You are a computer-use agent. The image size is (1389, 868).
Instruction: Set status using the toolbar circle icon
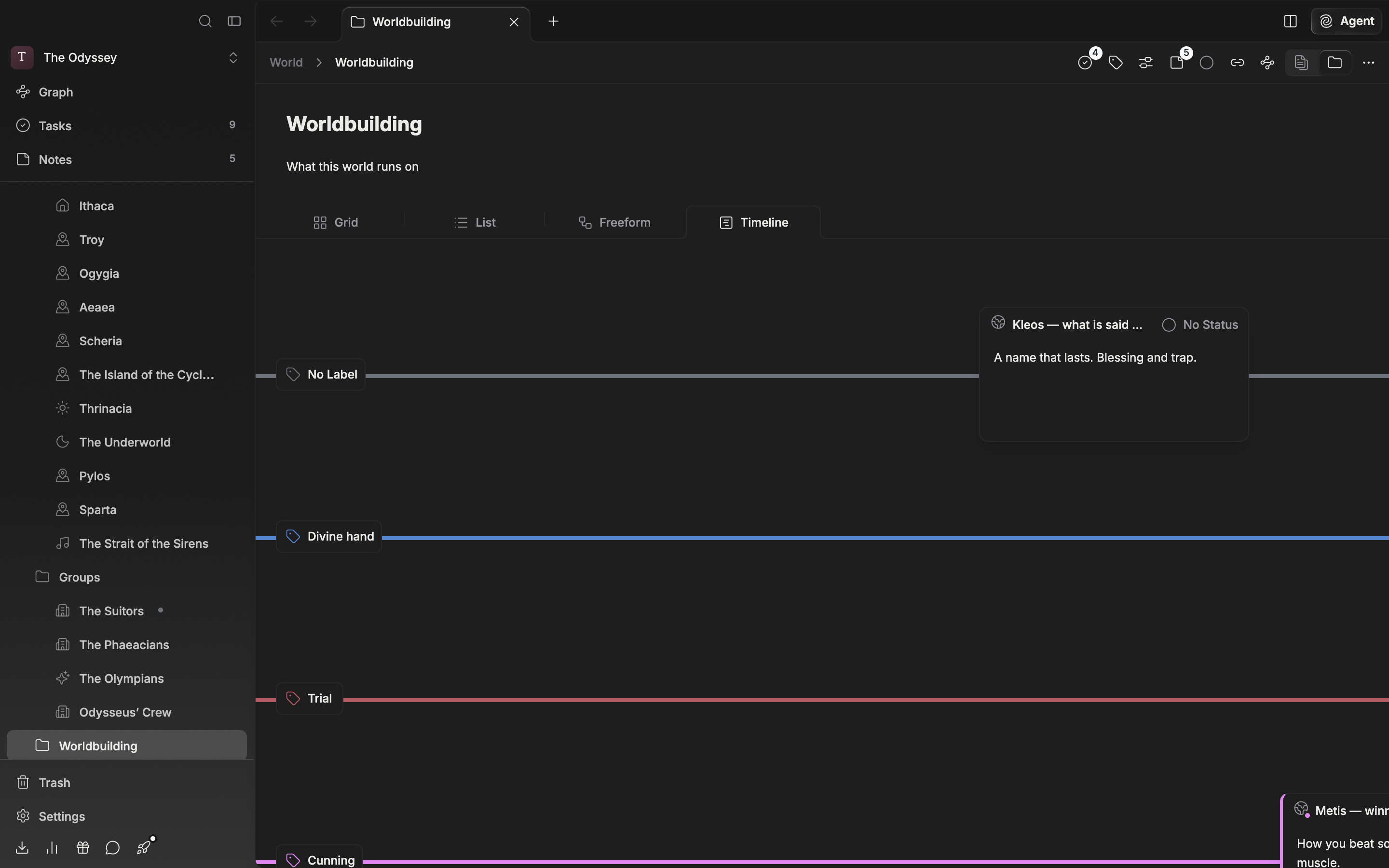[x=1207, y=63]
